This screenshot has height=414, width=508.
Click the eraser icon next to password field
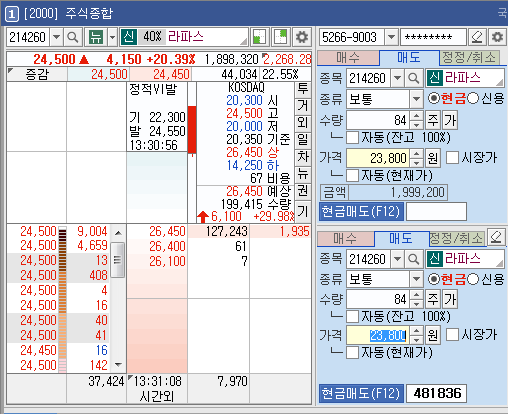tap(477, 37)
